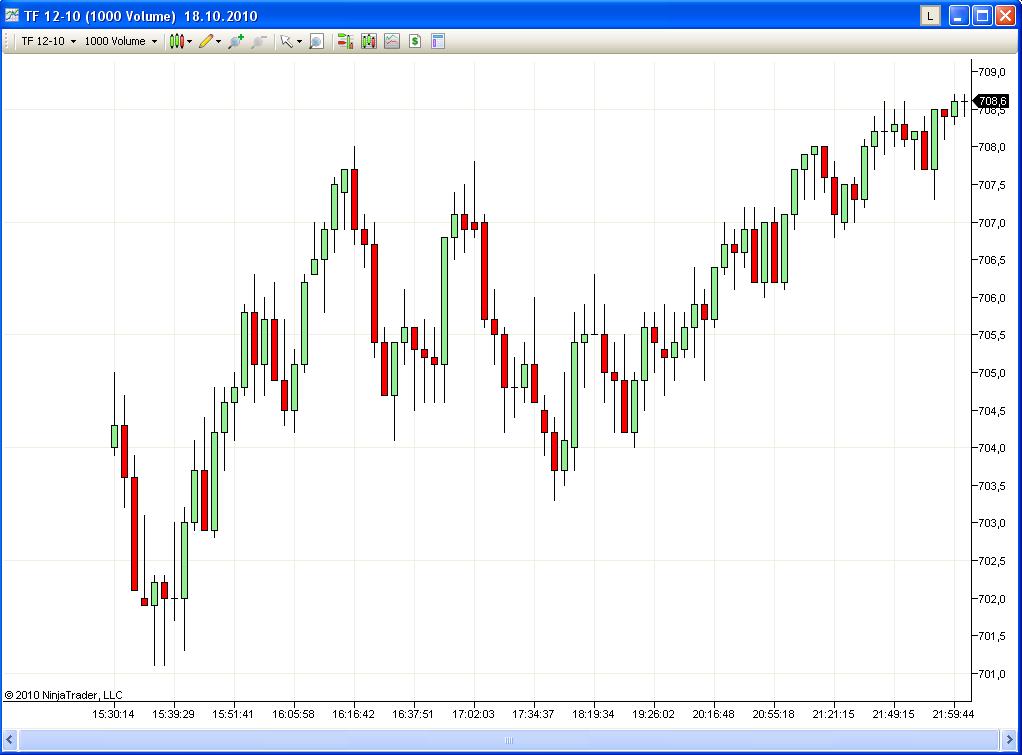Click the 709,0 price axis label
The height and width of the screenshot is (755, 1022).
(x=992, y=72)
